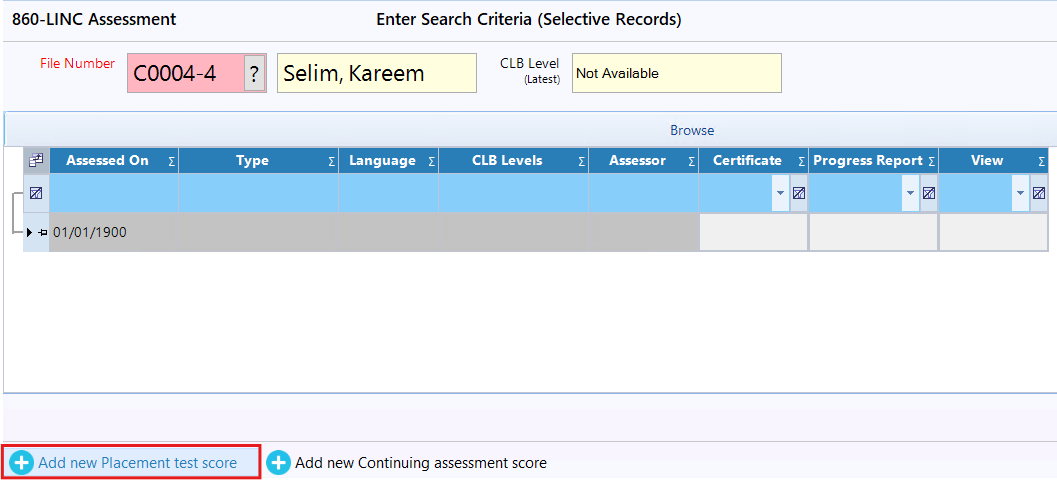Select the File Number field C0004-4
Viewport: 1057px width, 480px height.
186,73
